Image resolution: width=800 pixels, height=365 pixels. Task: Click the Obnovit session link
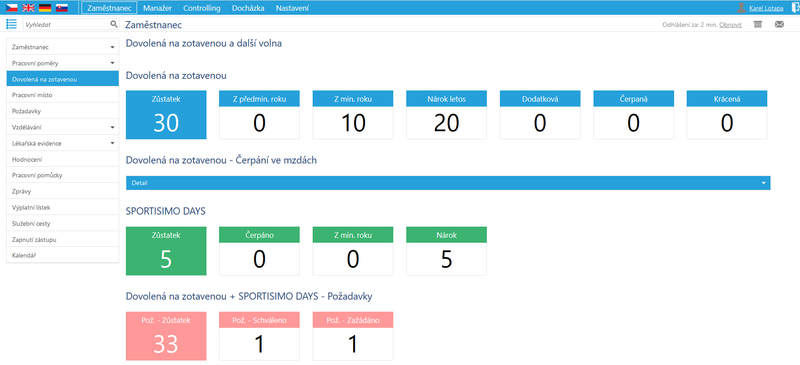pyautogui.click(x=731, y=25)
